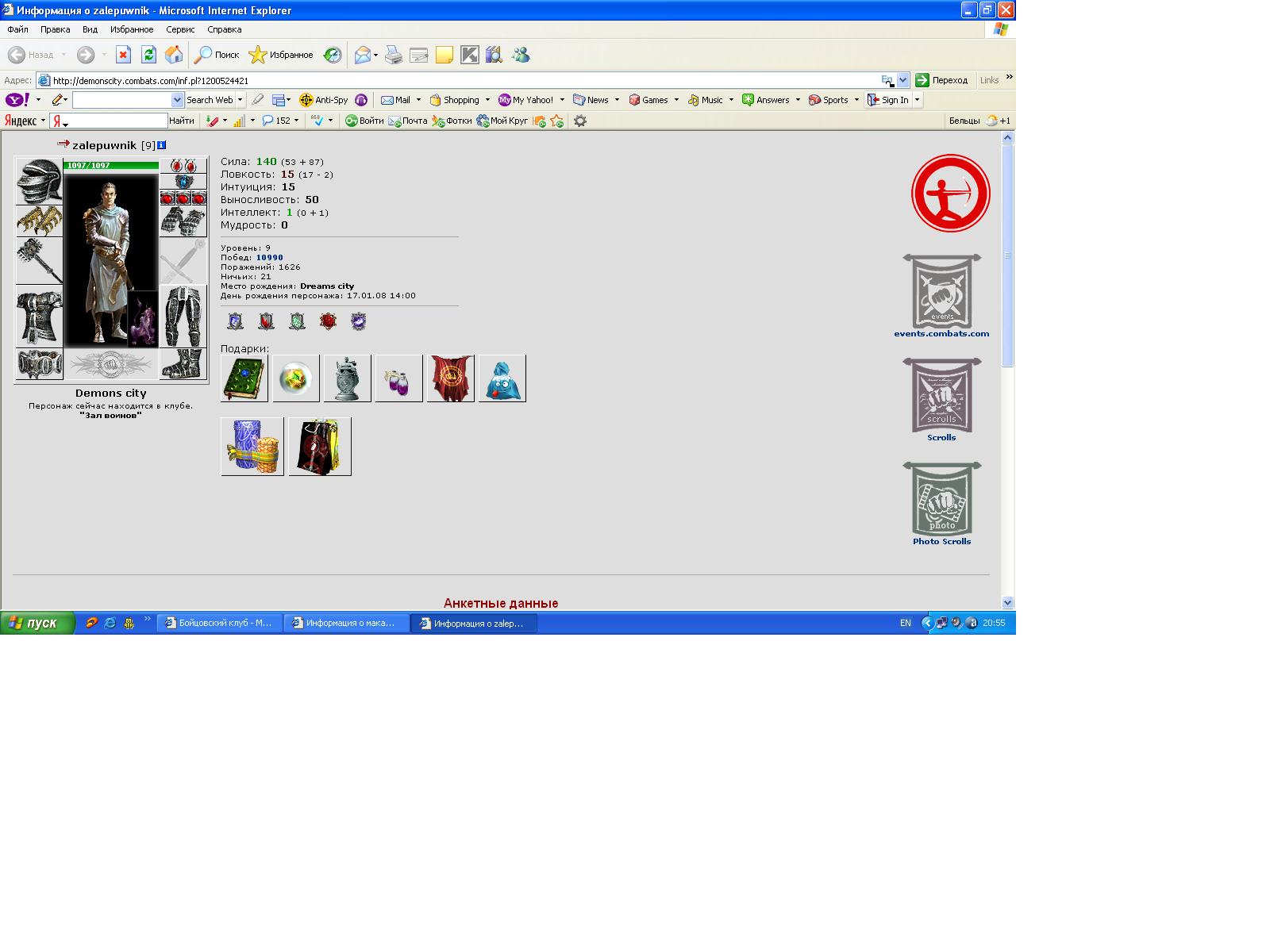
Task: Click the spiked mace weapon icon
Action: pyautogui.click(x=39, y=261)
